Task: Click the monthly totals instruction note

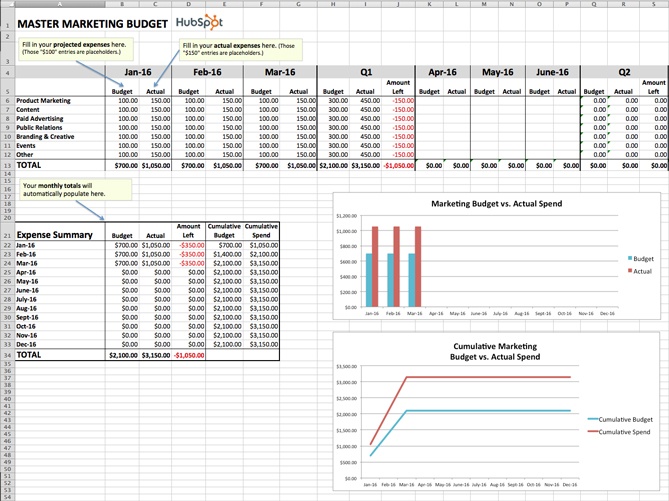Action: (x=64, y=190)
